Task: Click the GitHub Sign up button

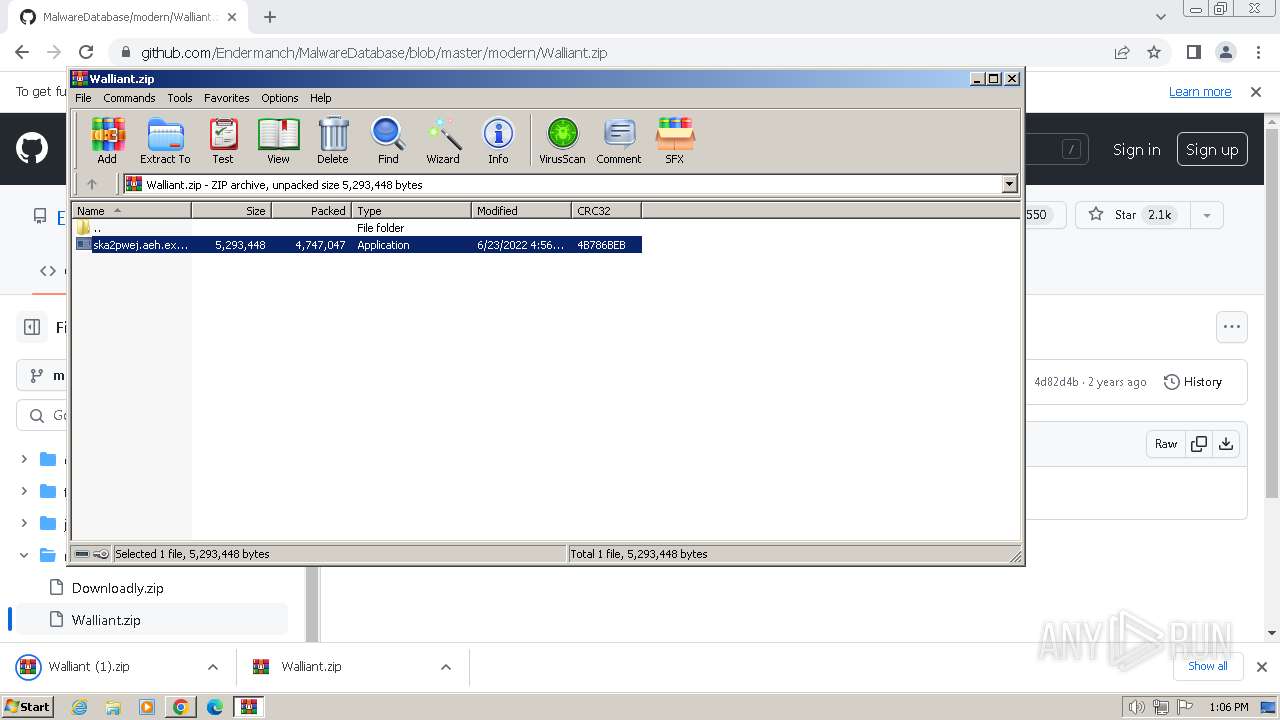Action: 1212,150
